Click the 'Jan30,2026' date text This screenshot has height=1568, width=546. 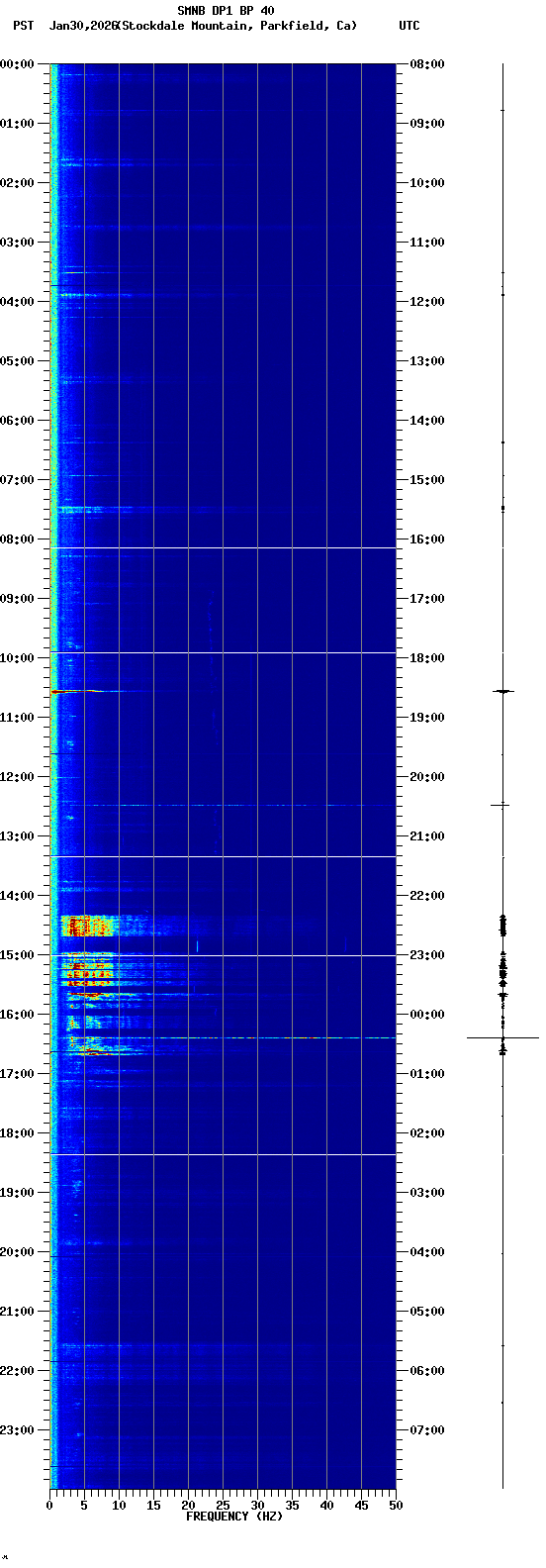click(83, 26)
